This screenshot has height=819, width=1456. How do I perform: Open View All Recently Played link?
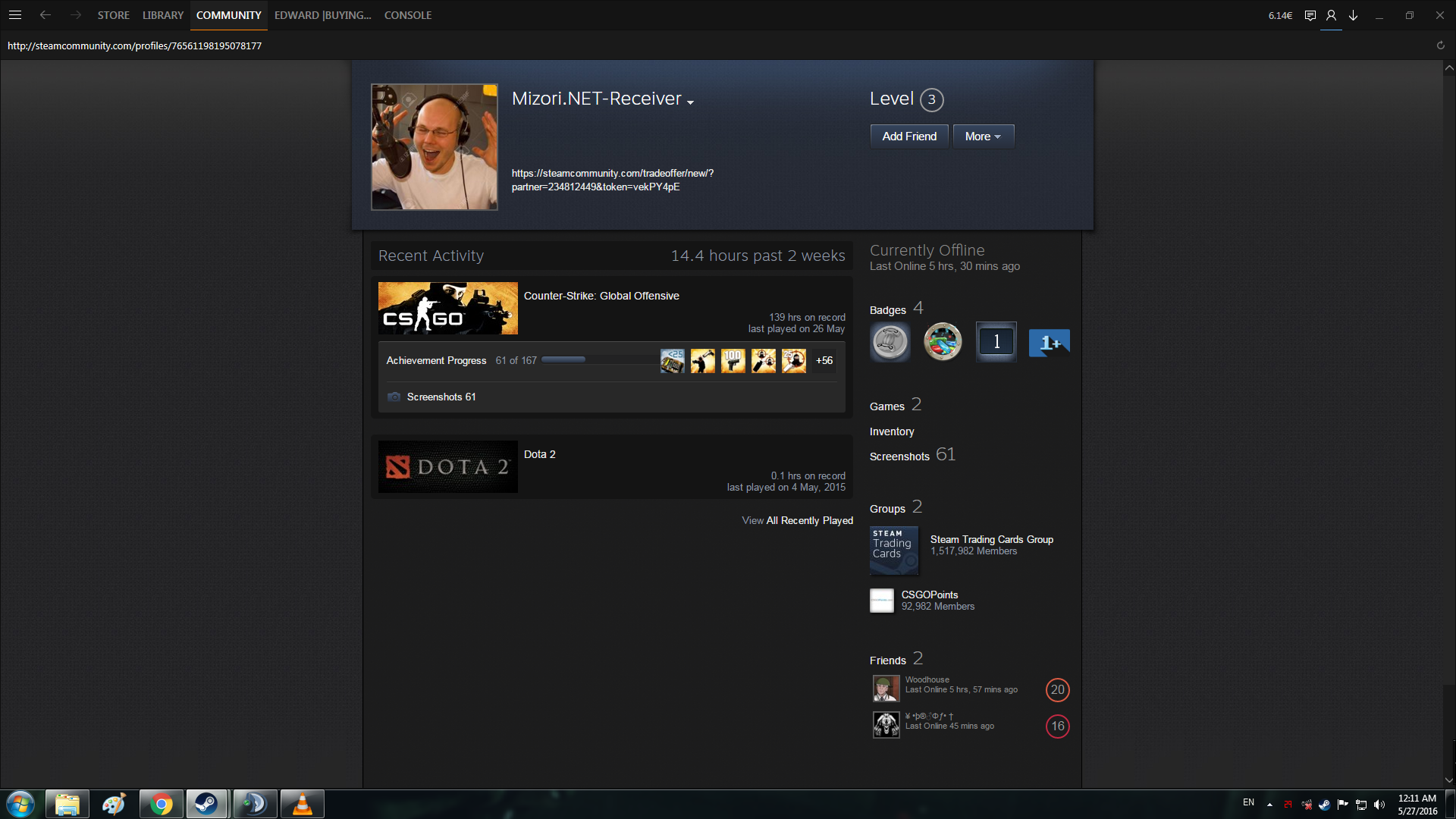pos(797,520)
